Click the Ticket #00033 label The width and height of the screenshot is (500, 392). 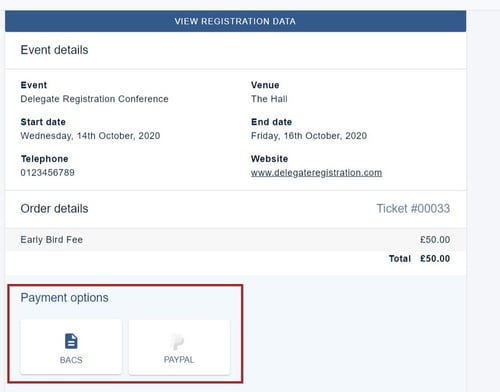413,209
